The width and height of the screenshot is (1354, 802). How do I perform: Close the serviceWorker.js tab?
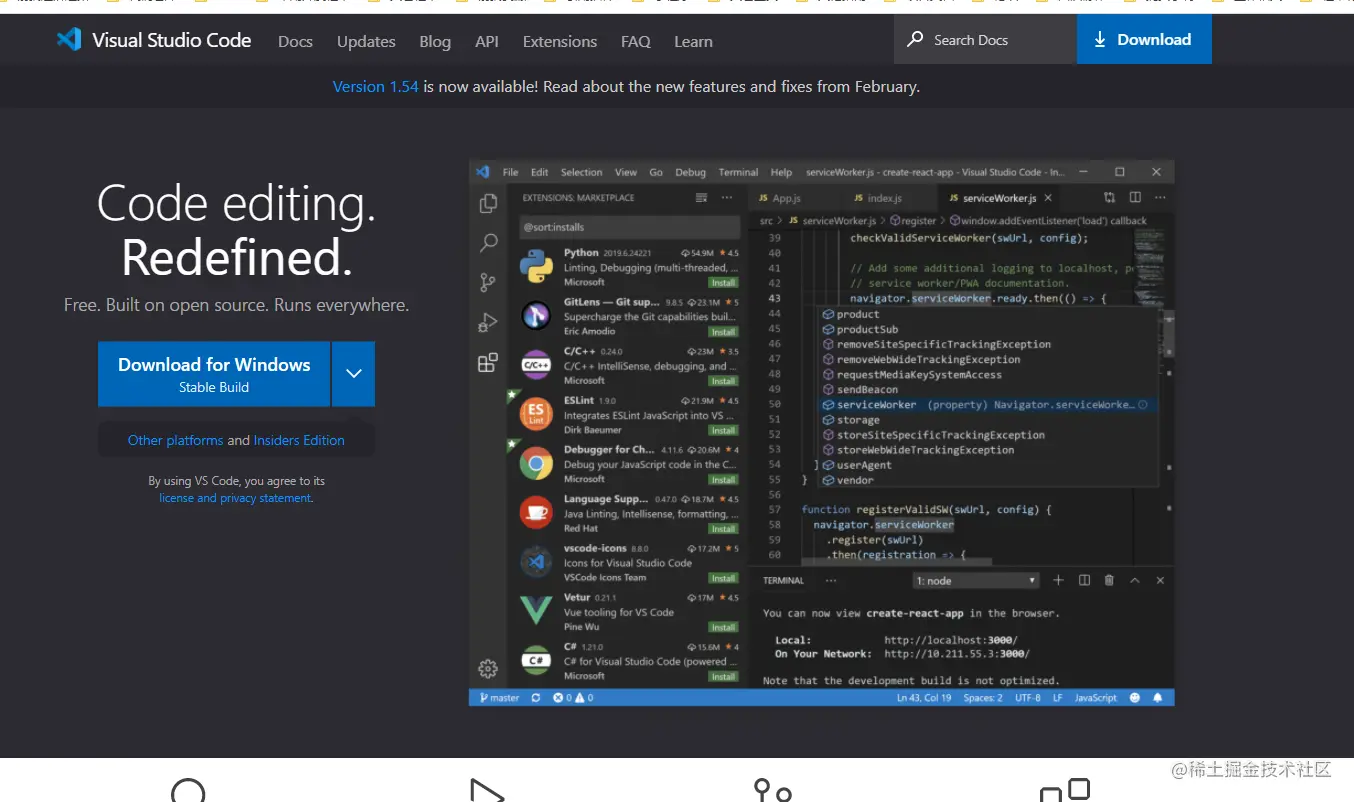coord(1048,198)
